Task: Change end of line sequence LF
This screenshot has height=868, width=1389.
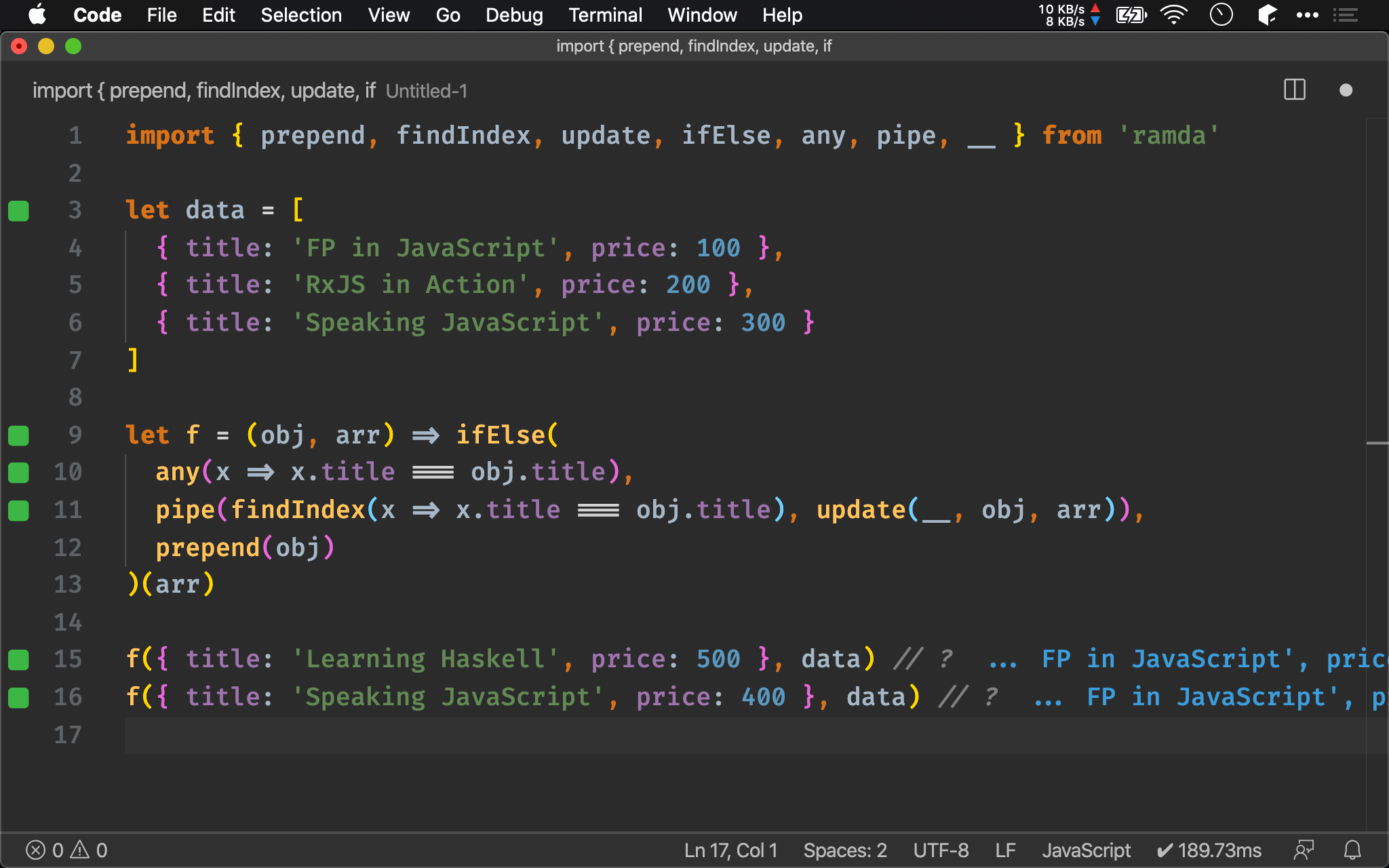Action: pos(1005,850)
